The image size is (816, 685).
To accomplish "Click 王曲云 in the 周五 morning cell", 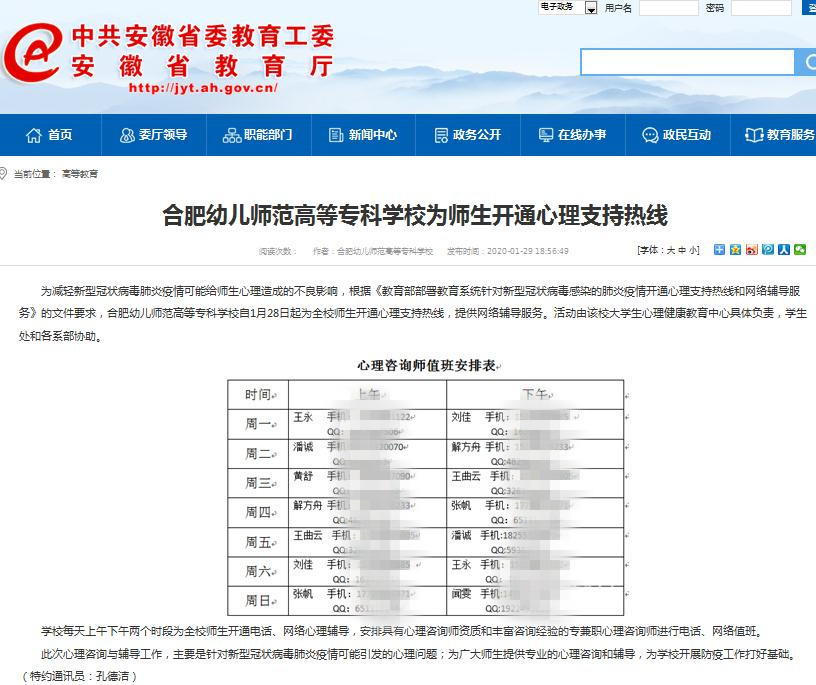I will [308, 535].
